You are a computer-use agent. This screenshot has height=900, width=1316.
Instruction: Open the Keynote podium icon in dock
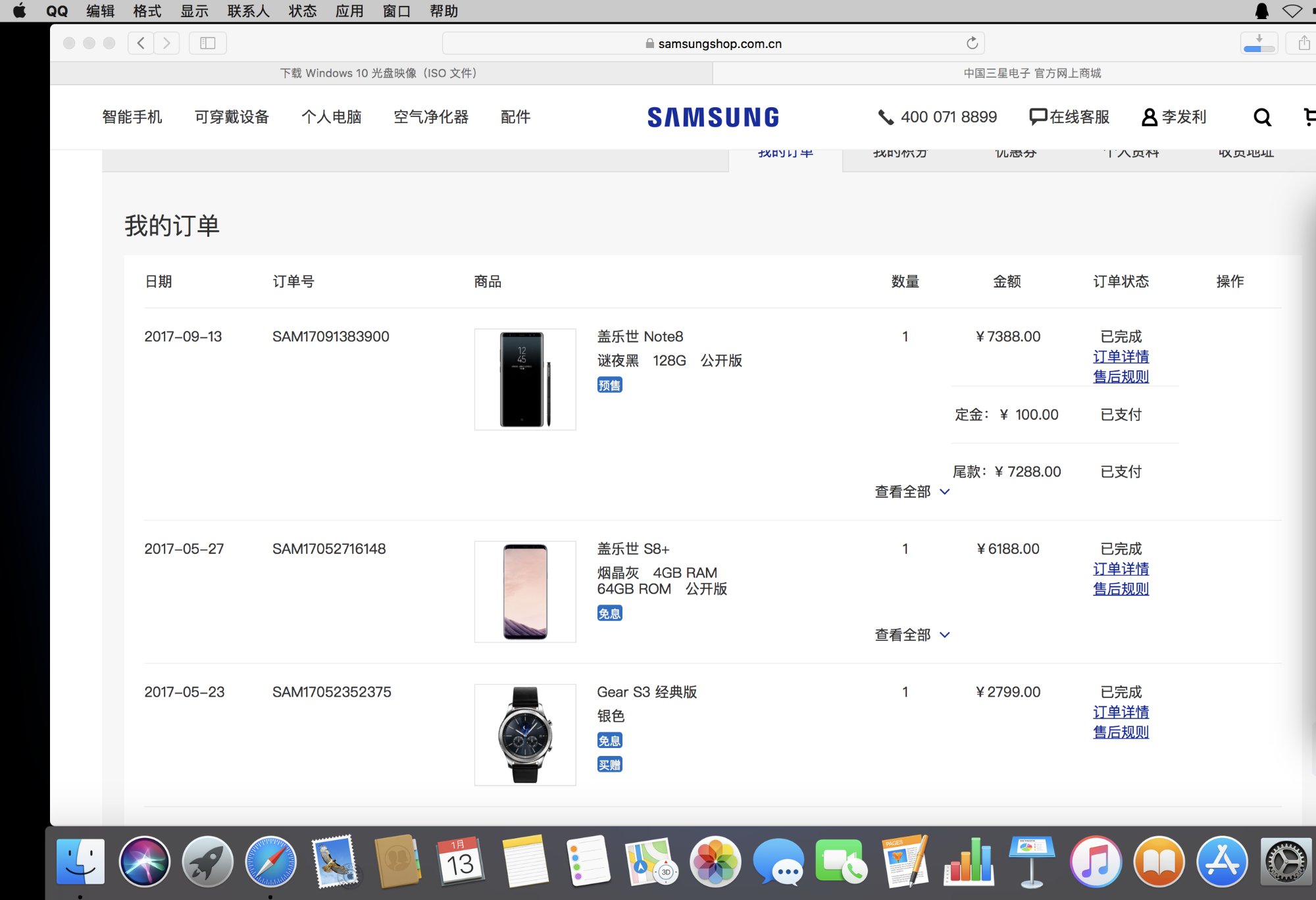click(x=1031, y=861)
